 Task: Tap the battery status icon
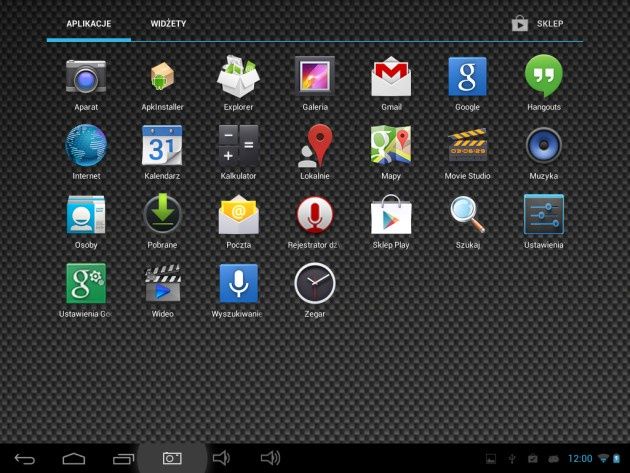(616, 459)
